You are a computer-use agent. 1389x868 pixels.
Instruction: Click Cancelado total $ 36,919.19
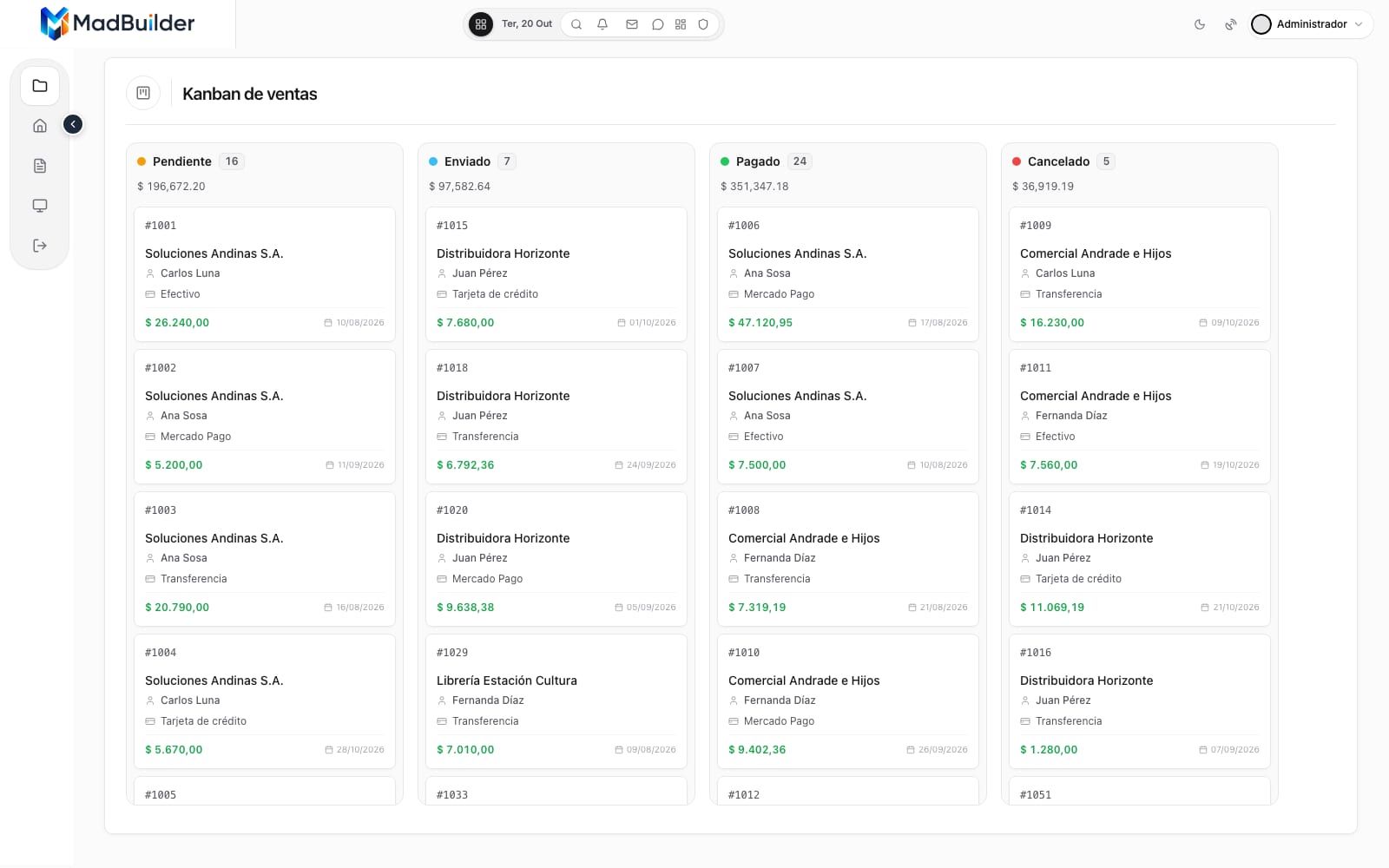coord(1043,187)
